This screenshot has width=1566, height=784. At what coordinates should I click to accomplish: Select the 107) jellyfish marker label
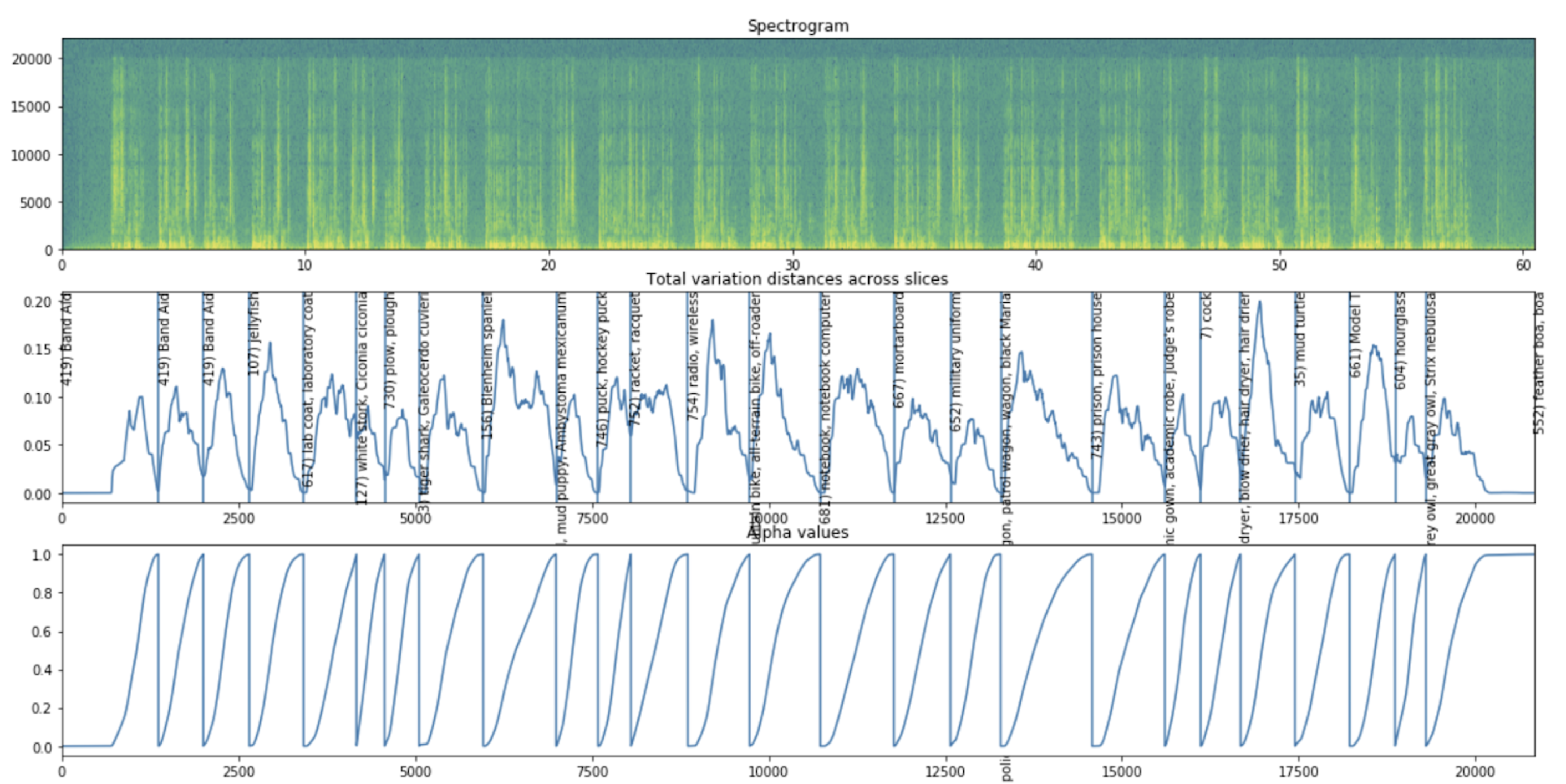click(255, 333)
